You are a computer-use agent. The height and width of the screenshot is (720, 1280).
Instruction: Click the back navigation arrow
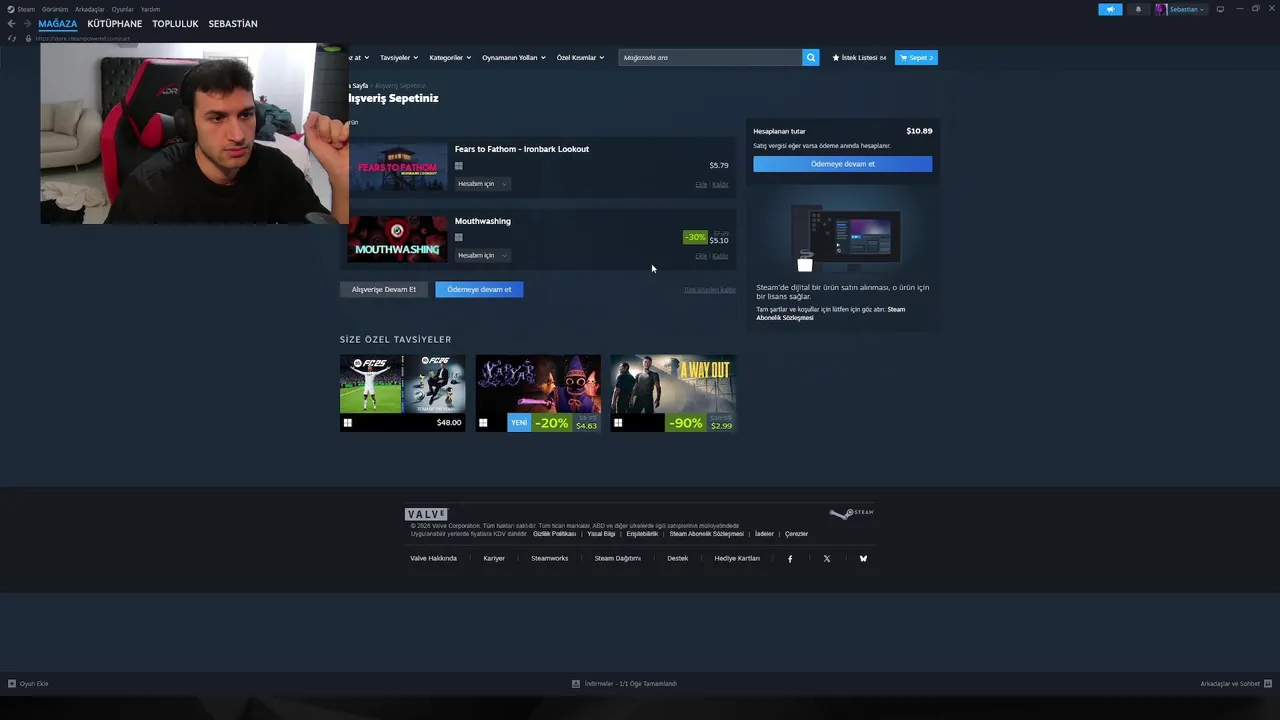tap(11, 24)
